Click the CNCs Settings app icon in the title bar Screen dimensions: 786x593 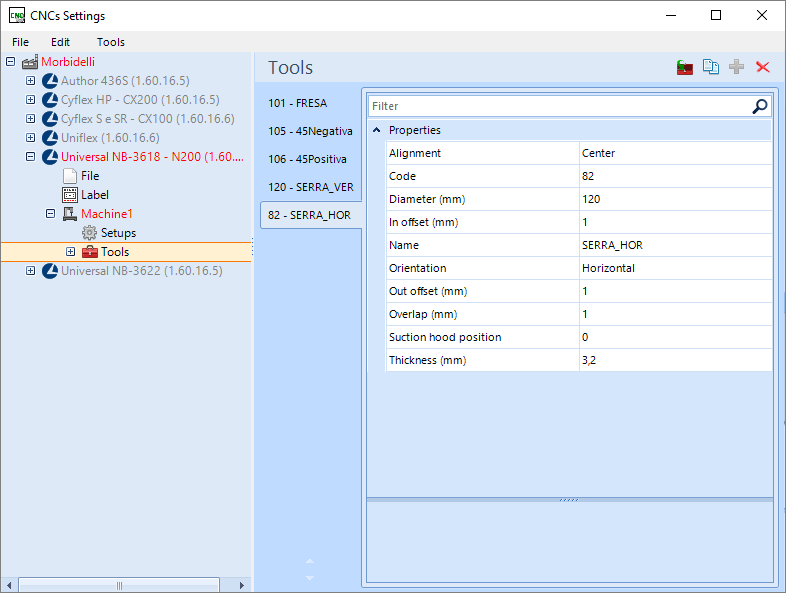pos(17,16)
